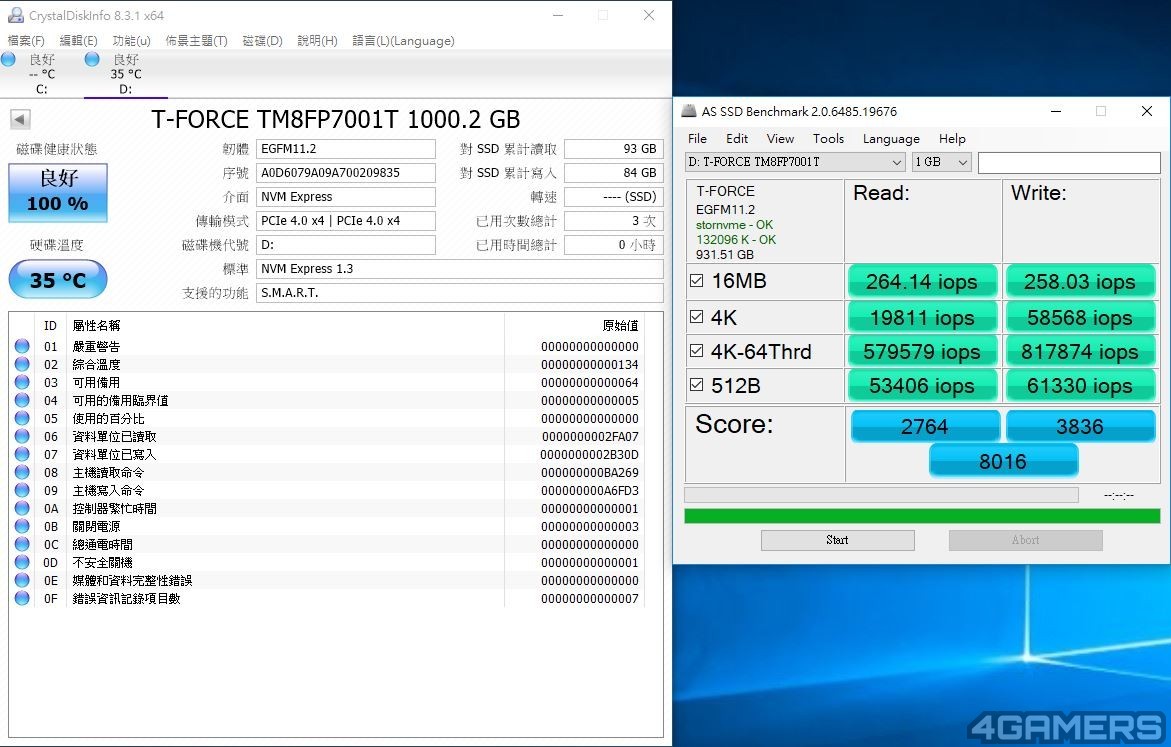1171x747 pixels.
Task: Open the Language menu in AS SSD Benchmark
Action: click(891, 138)
